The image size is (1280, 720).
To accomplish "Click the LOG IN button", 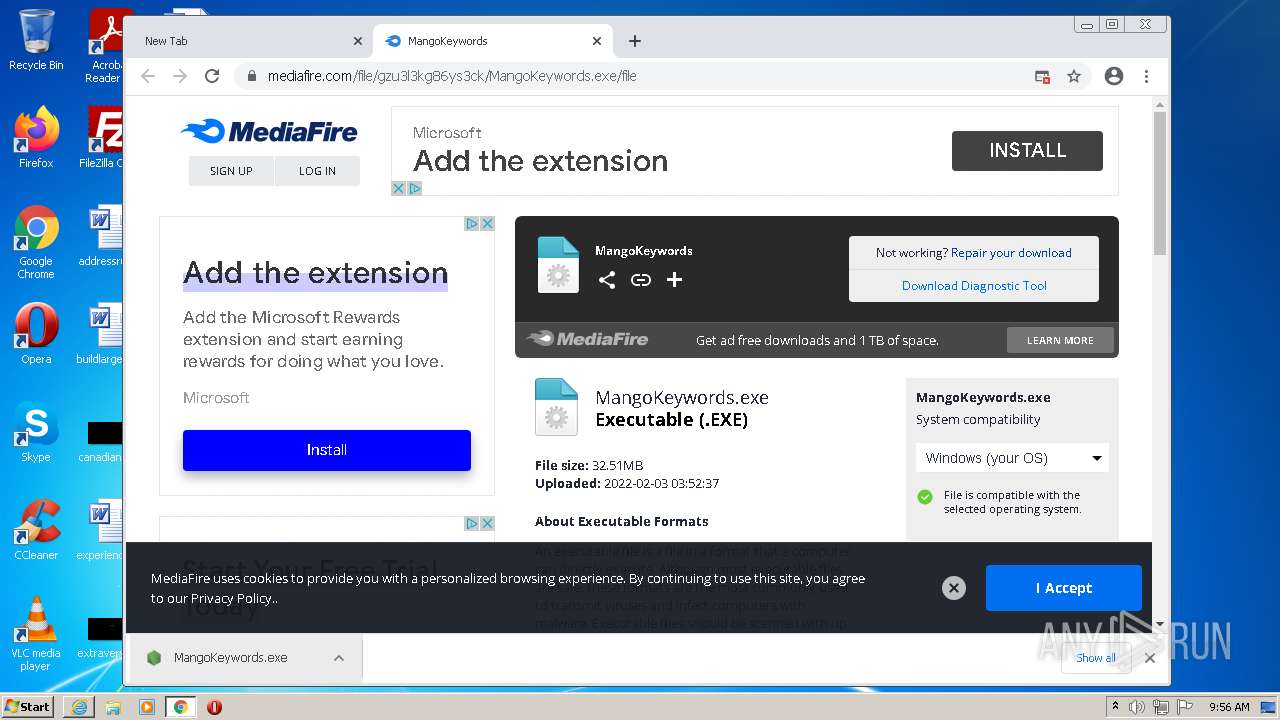I will coord(317,171).
